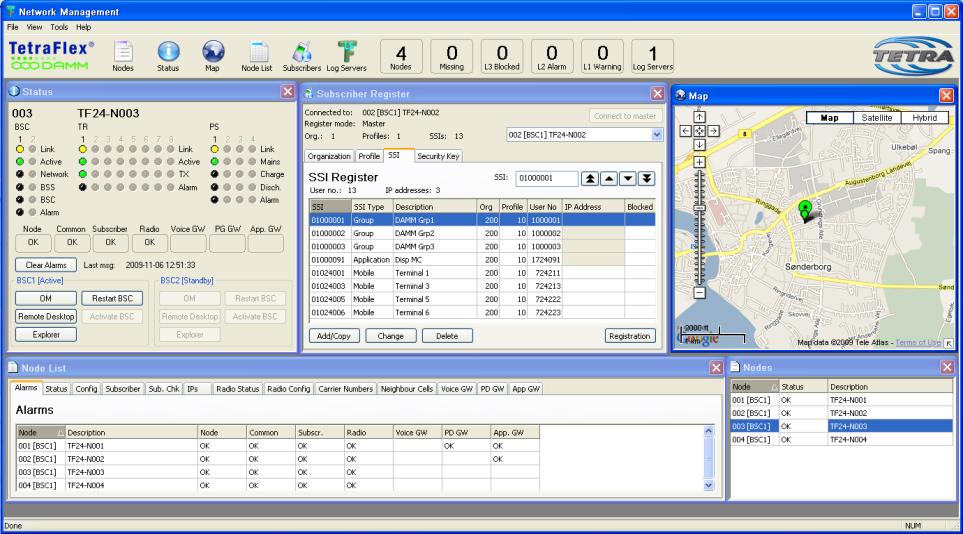This screenshot has height=534, width=963.
Task: Open the Log Servers toolbar icon
Action: click(346, 57)
